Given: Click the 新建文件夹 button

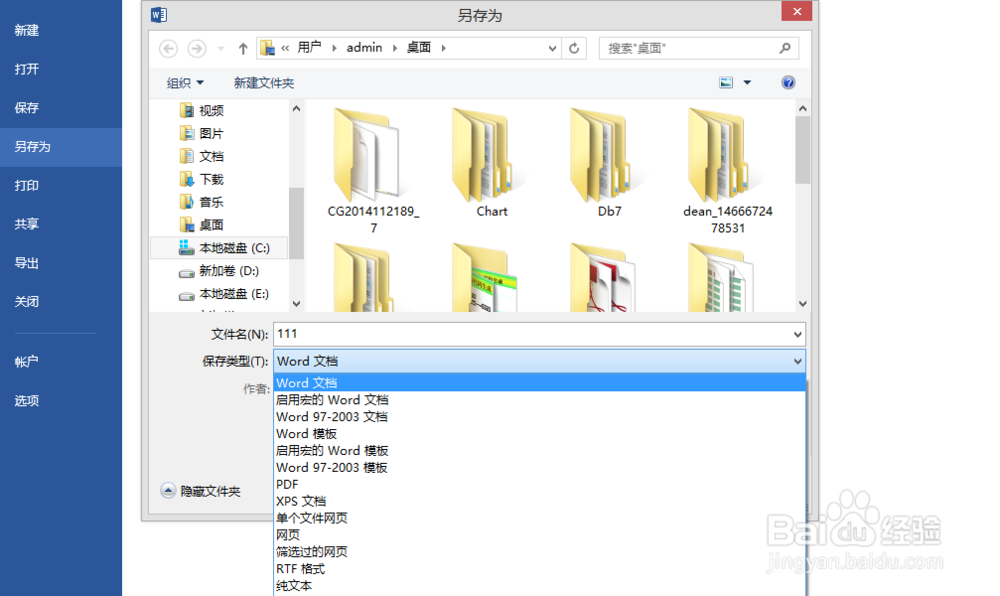Looking at the screenshot, I should 263,82.
